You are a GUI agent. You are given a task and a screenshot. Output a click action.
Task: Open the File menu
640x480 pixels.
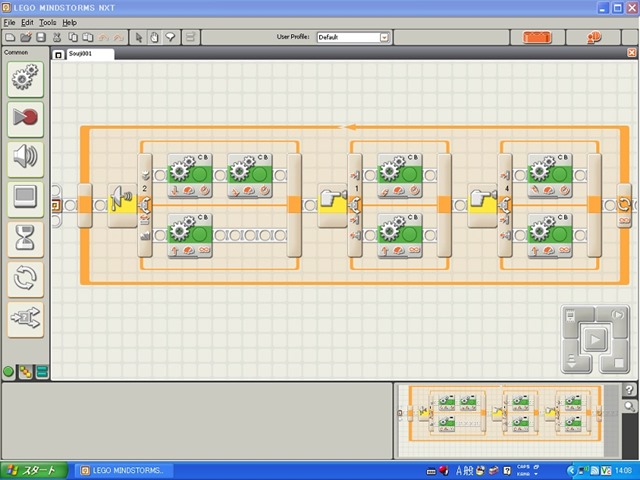[9, 22]
